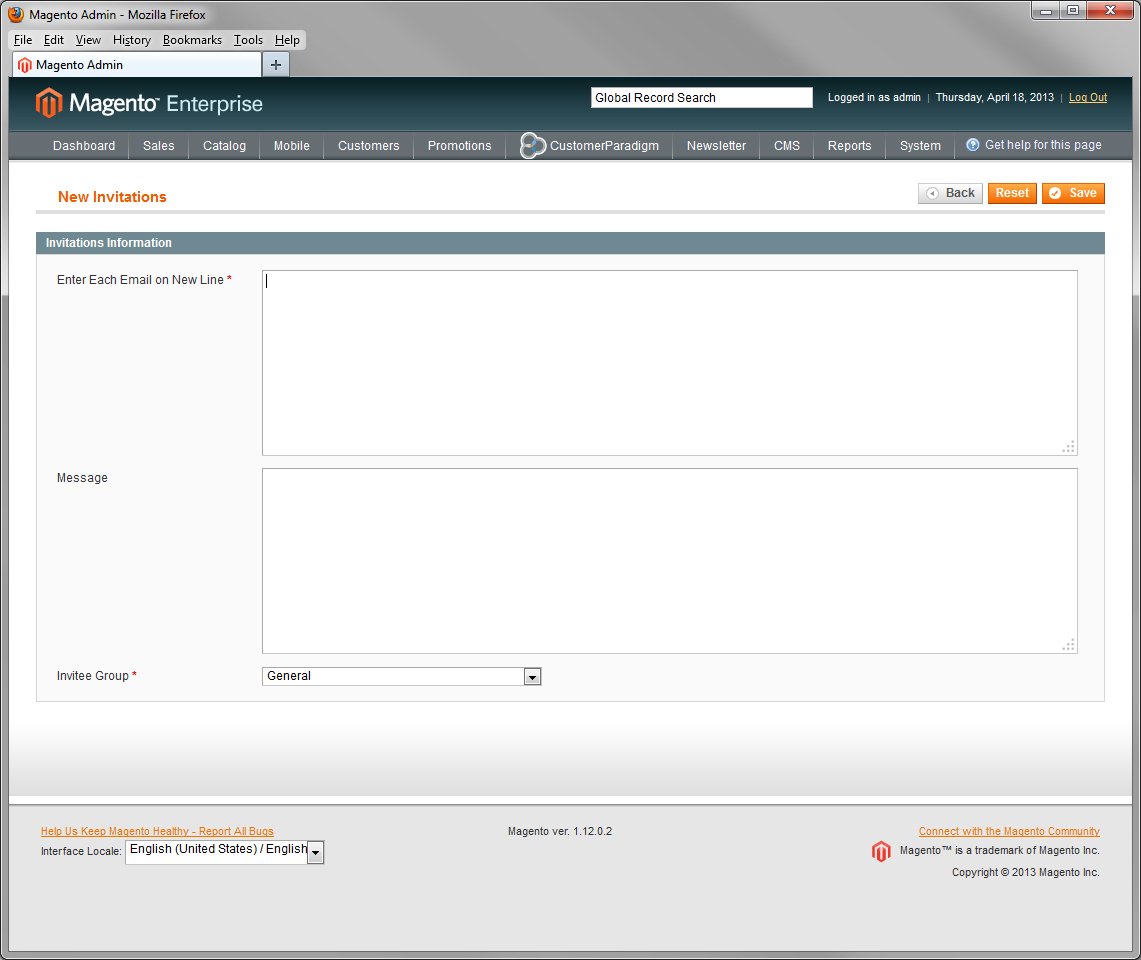Open a new browser tab with plus button
The height and width of the screenshot is (960, 1141).
click(276, 65)
